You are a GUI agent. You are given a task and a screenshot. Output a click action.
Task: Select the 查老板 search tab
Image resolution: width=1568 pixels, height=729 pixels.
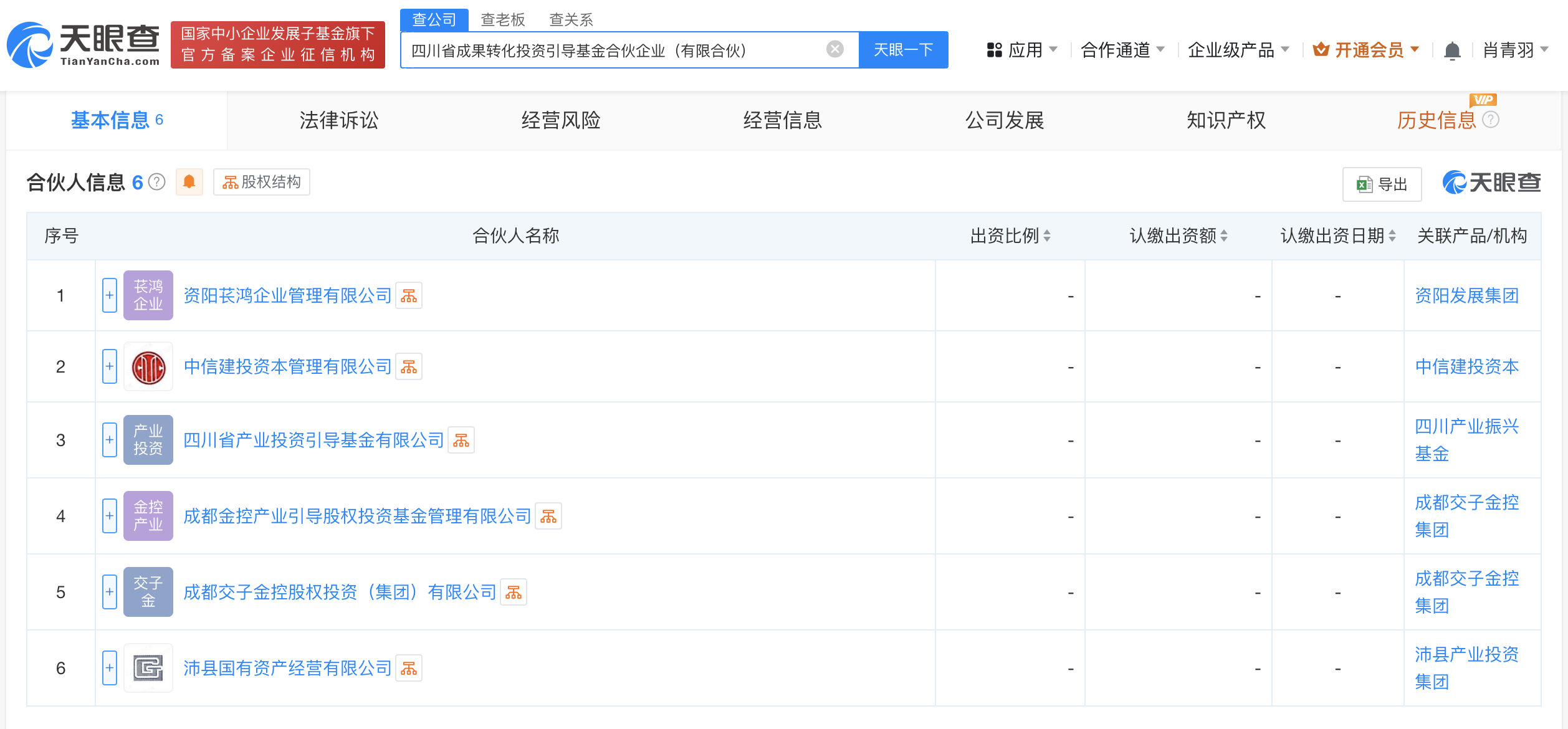502,19
